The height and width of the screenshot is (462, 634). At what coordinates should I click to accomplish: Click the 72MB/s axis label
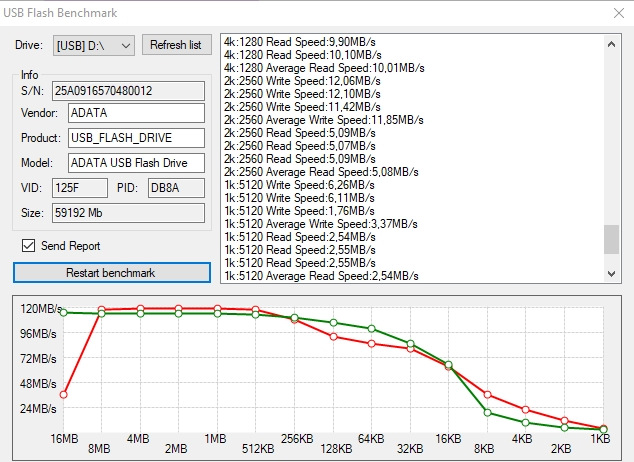(x=38, y=359)
